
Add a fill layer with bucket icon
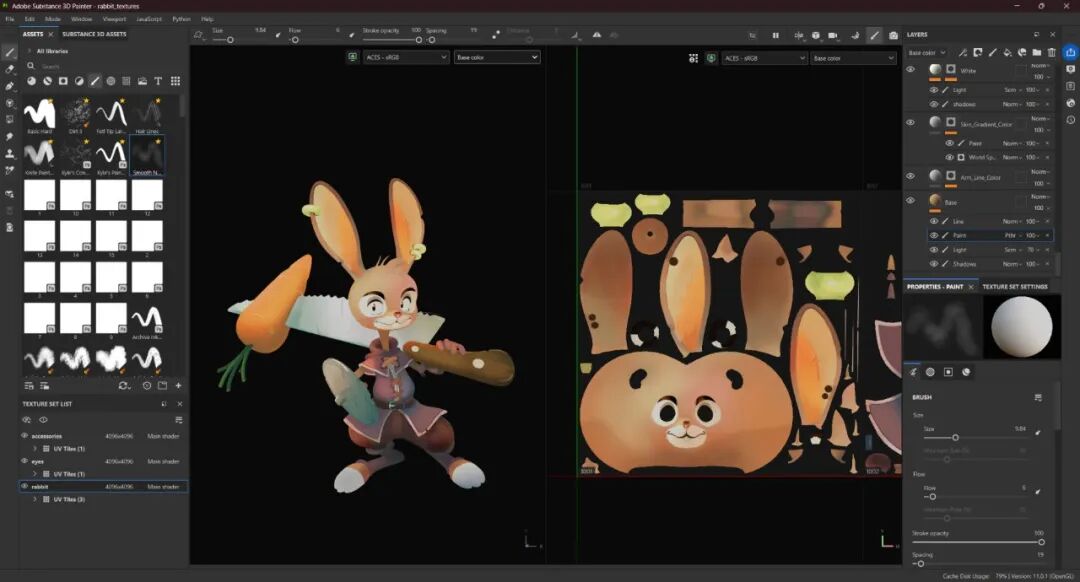tap(1007, 52)
